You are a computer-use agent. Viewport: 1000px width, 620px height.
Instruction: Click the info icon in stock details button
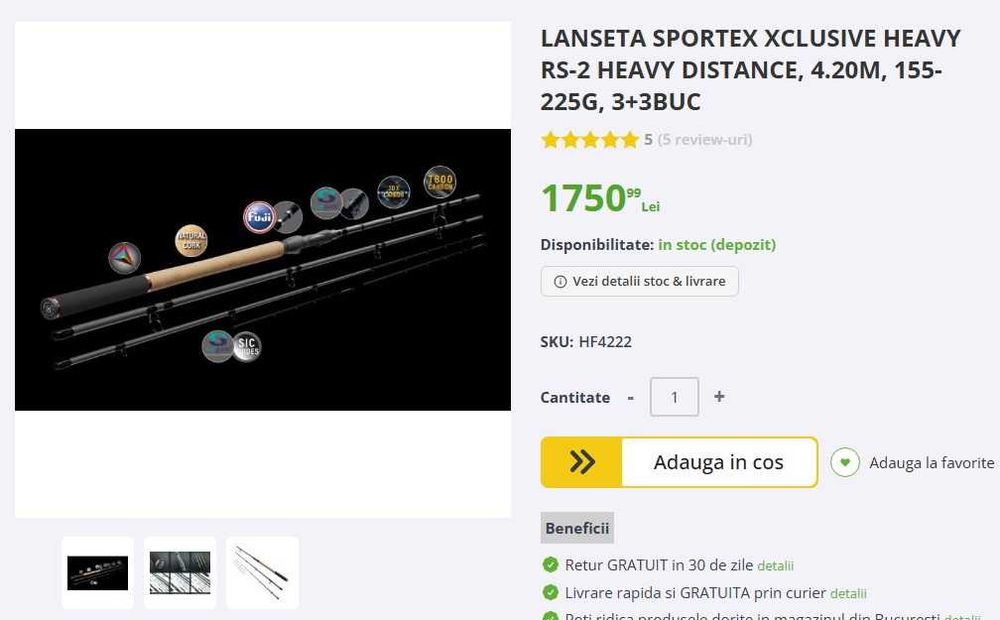click(x=560, y=281)
